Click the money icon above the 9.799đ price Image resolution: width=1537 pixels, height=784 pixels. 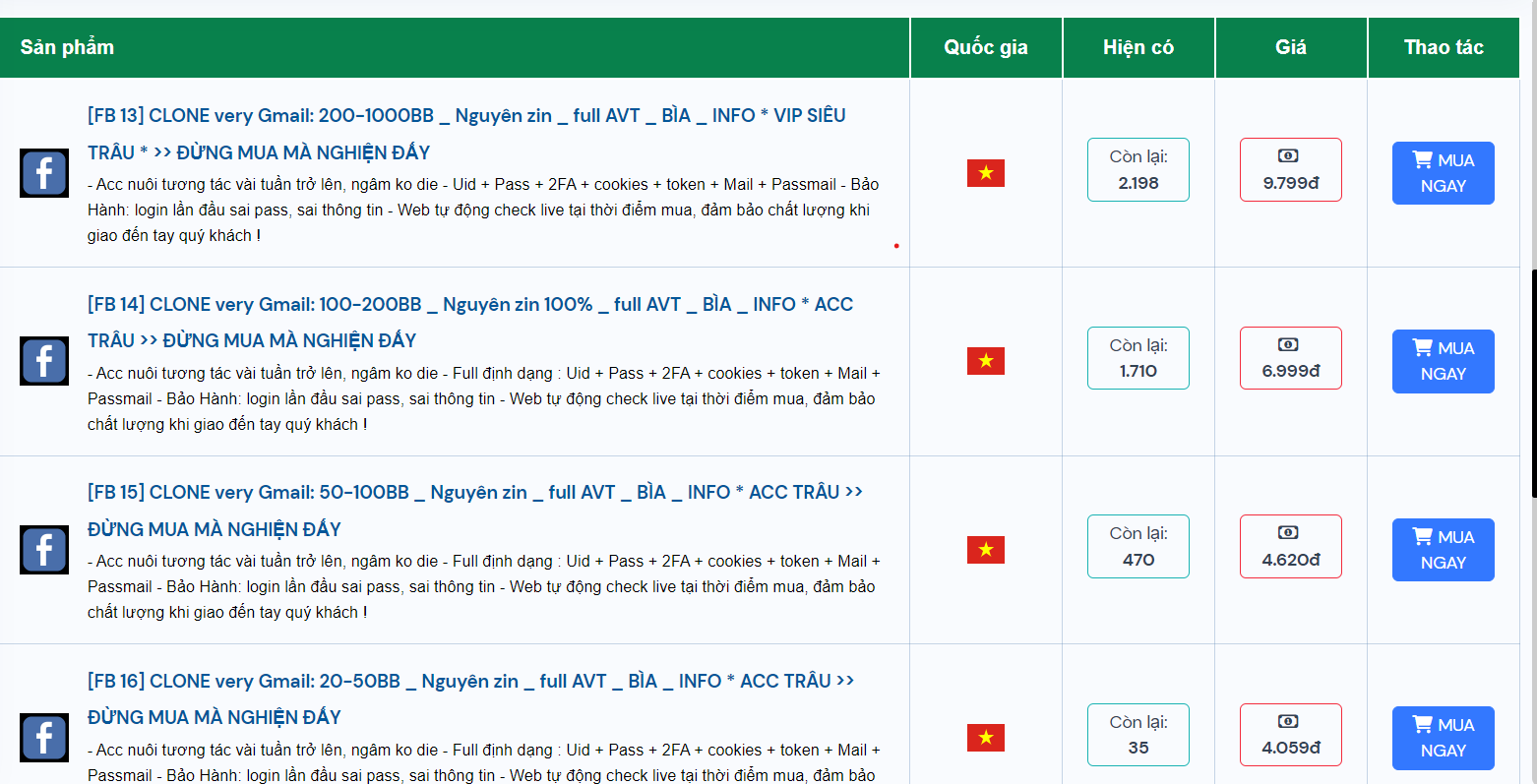(1288, 156)
